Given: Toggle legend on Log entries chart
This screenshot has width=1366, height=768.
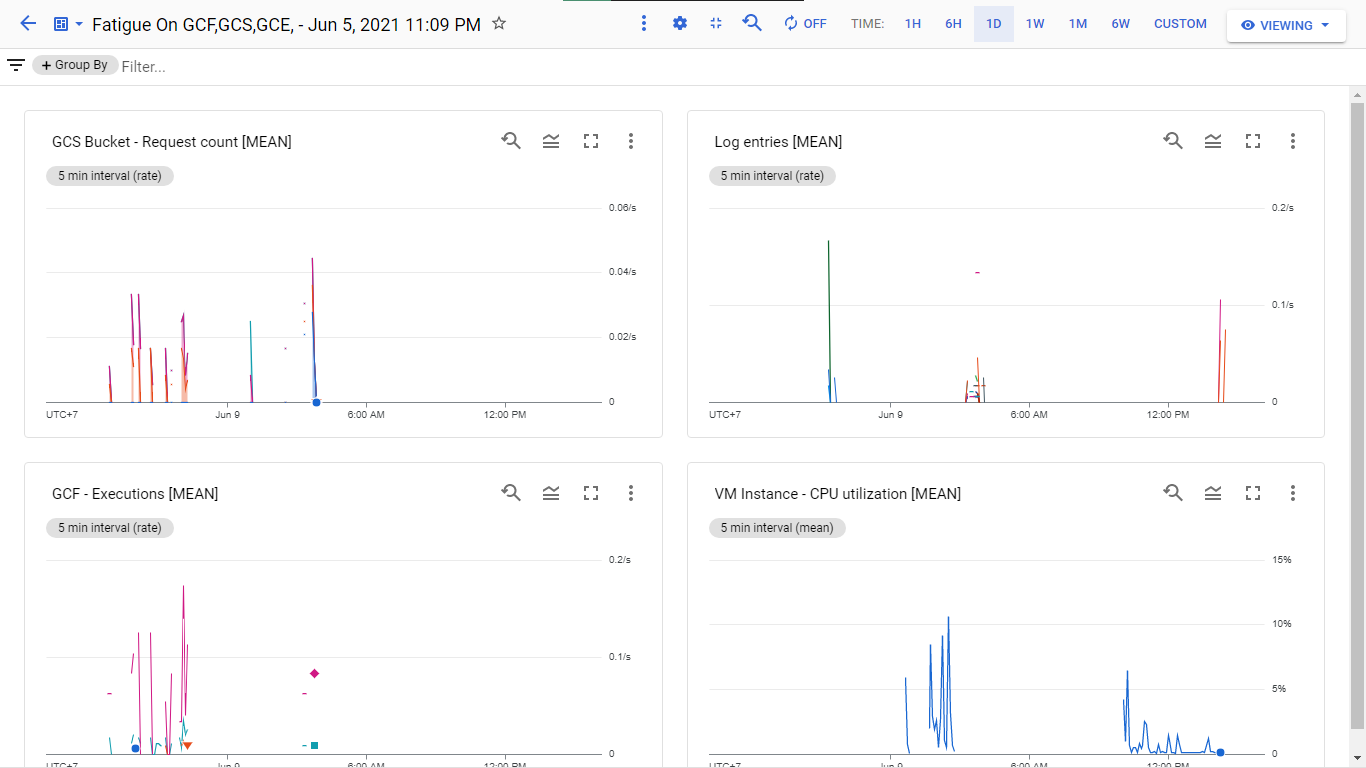Looking at the screenshot, I should 1213,141.
